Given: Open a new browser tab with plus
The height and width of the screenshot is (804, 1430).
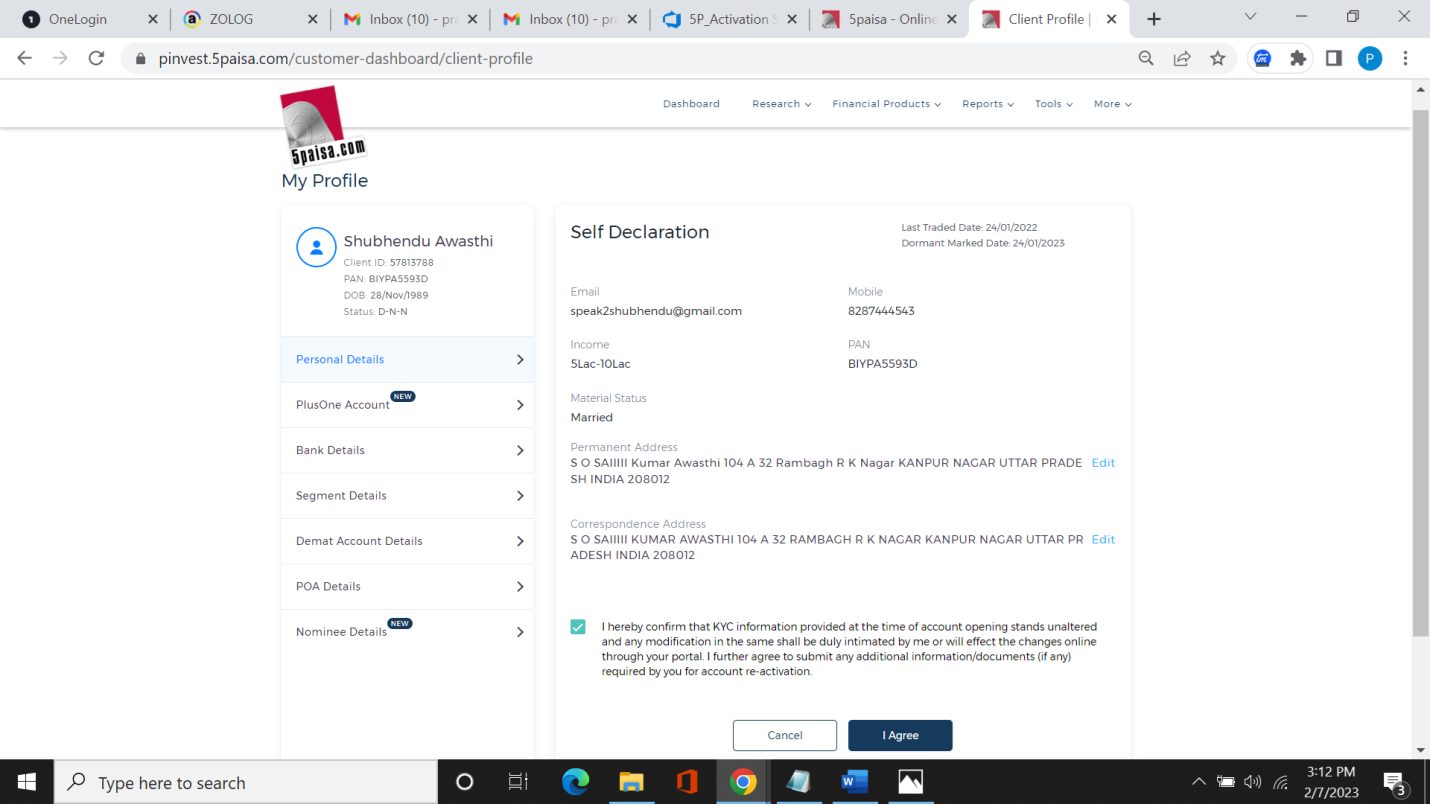Looking at the screenshot, I should pyautogui.click(x=1154, y=19).
